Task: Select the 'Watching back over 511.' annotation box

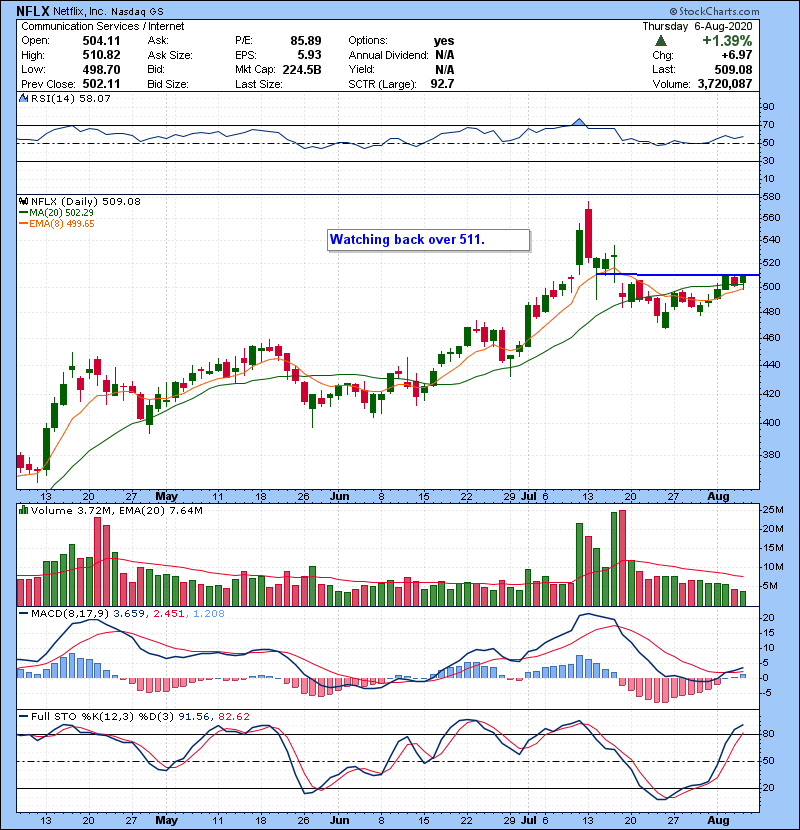Action: [428, 240]
